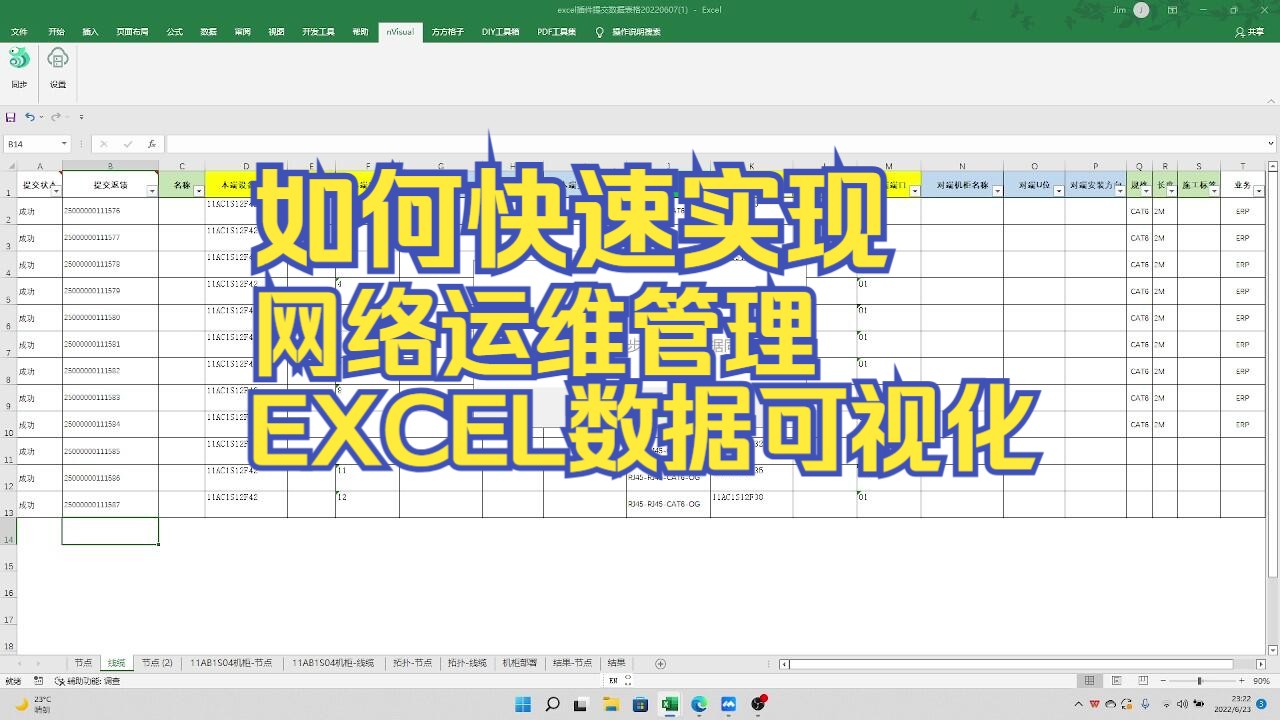Click the 90% zoom level button

1262,679
